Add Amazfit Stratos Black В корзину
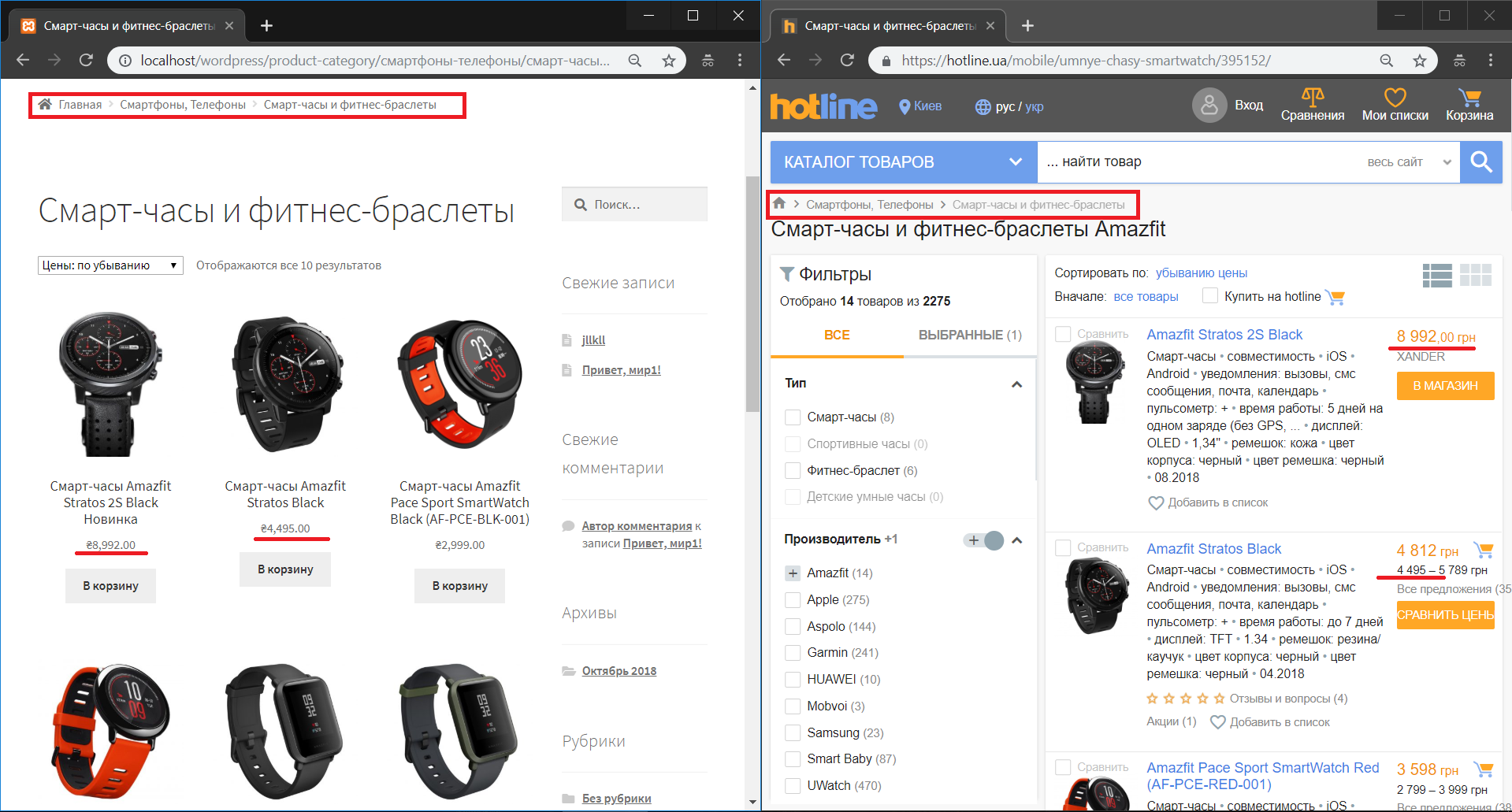This screenshot has height=812, width=1512. click(285, 569)
